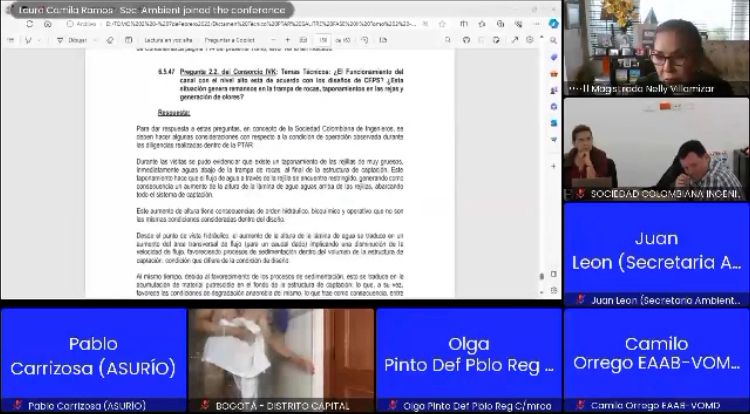This screenshot has height=414, width=750.
Task: Click the muted mic icon for Olga Pinto
Action: (x=393, y=405)
